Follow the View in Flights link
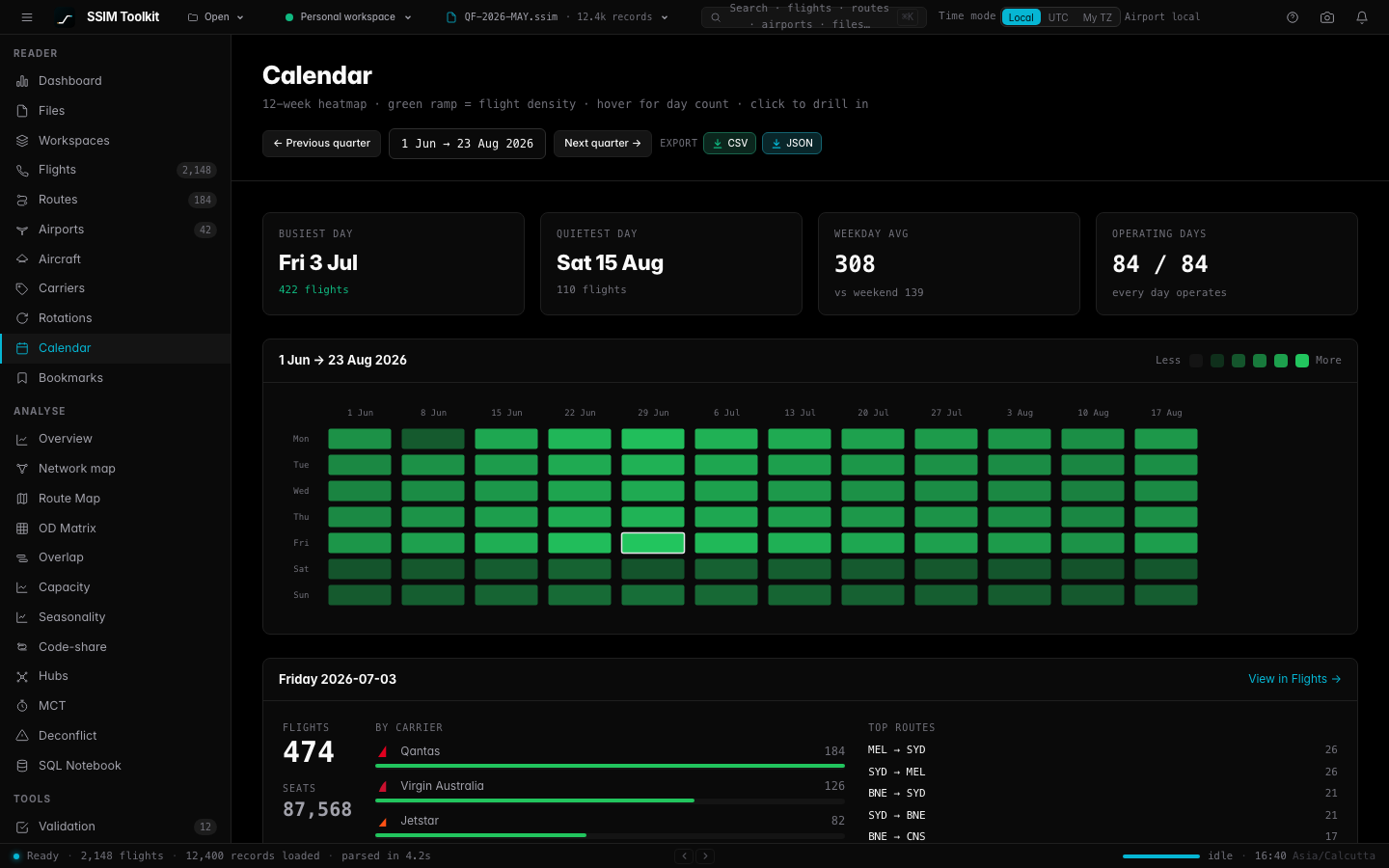Viewport: 1389px width, 868px height. 1294,679
